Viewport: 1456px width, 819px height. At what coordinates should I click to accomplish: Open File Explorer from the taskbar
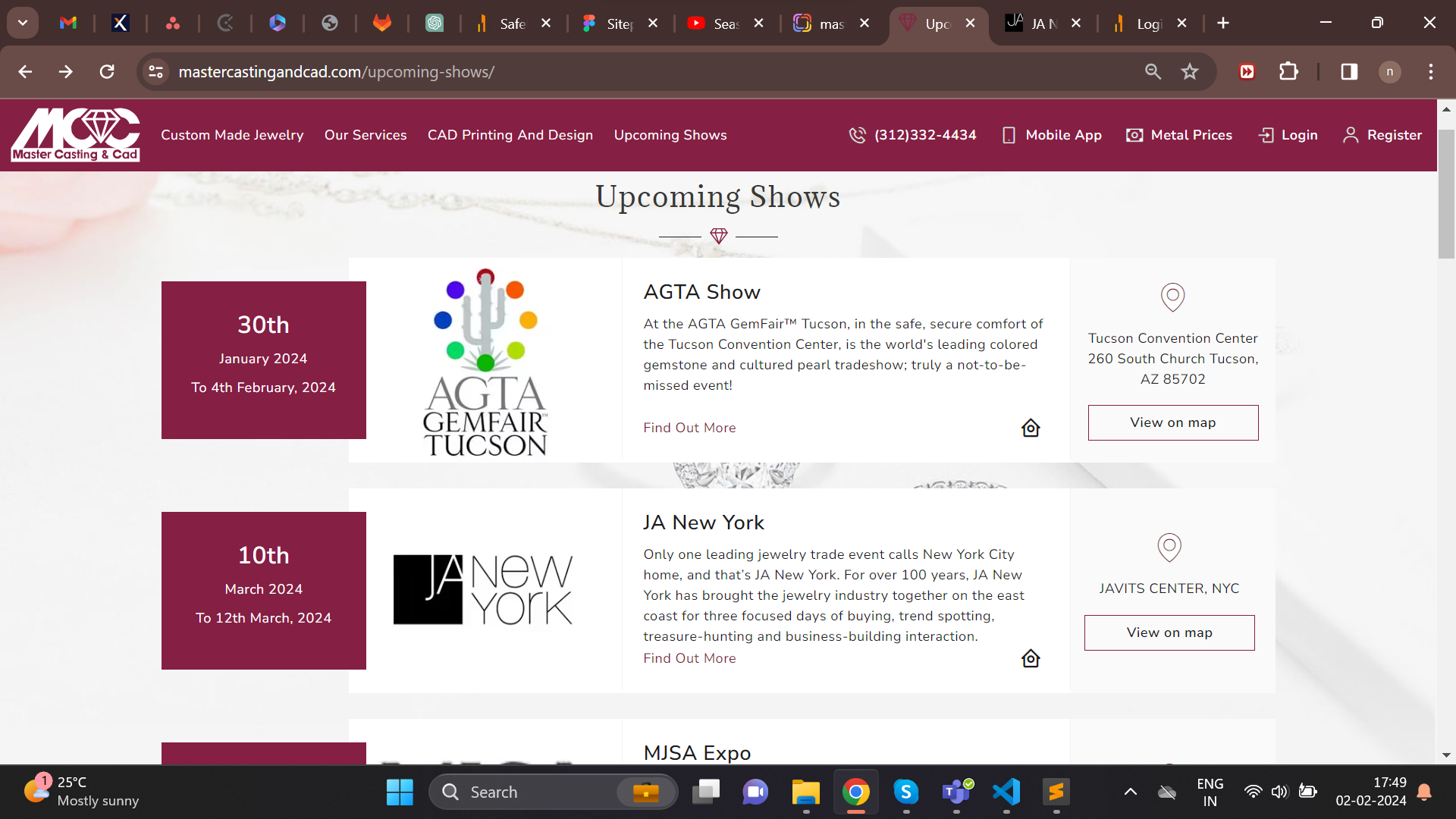[805, 792]
